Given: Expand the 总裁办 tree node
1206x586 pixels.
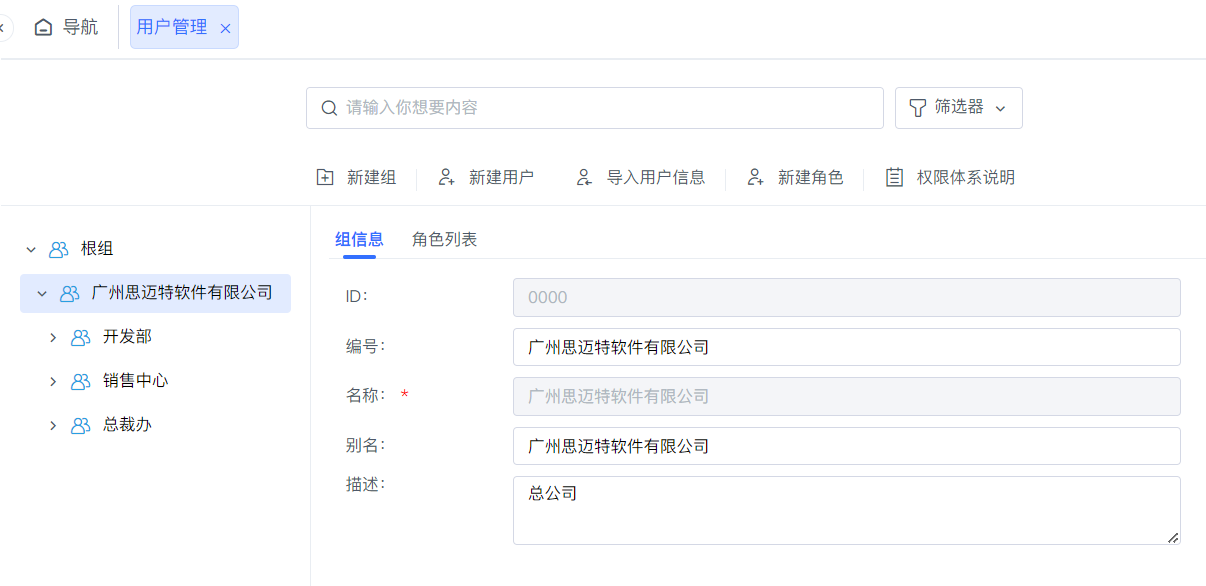Looking at the screenshot, I should coord(53,426).
